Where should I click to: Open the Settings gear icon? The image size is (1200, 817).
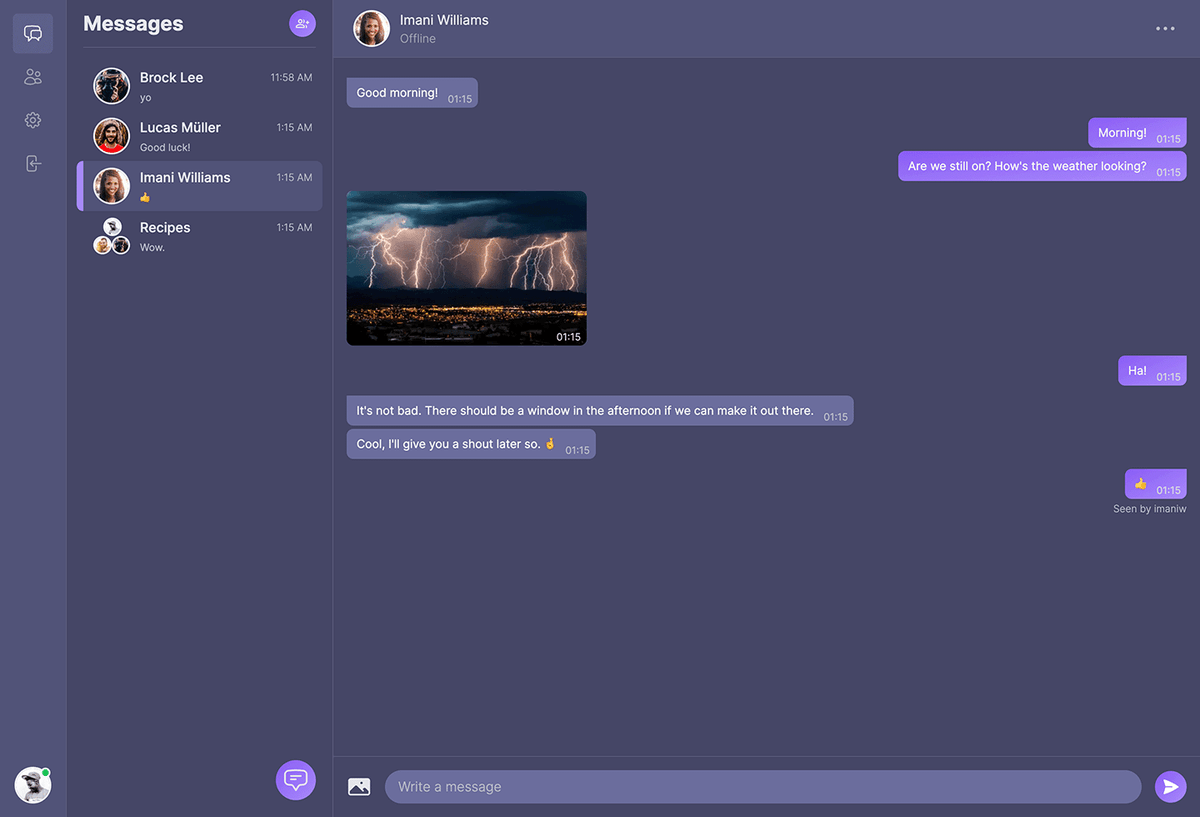click(32, 119)
